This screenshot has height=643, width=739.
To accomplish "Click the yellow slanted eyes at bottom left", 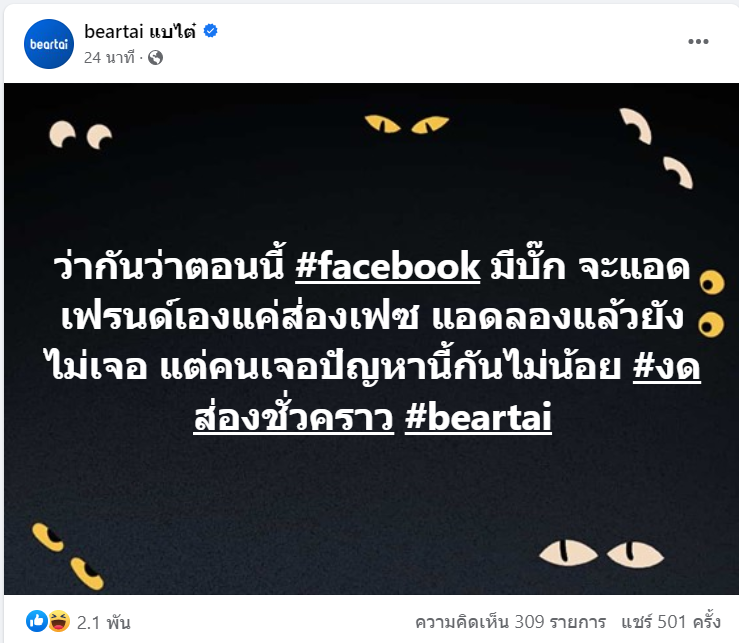I will click(68, 556).
